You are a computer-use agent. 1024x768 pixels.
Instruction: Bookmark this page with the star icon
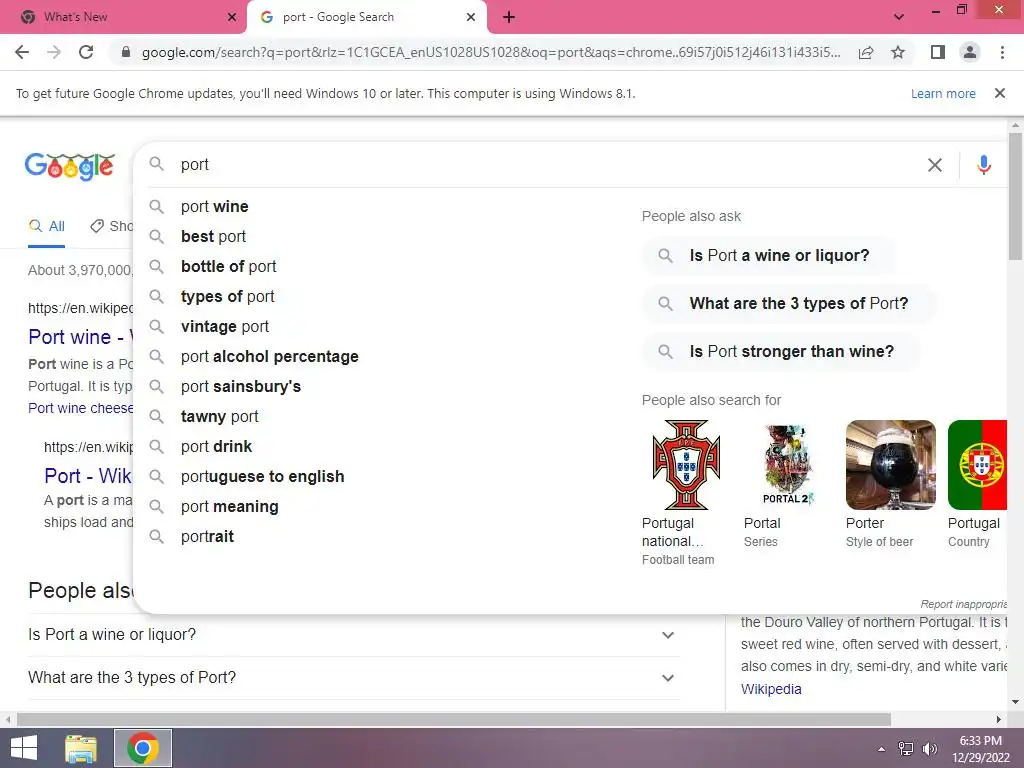click(898, 52)
